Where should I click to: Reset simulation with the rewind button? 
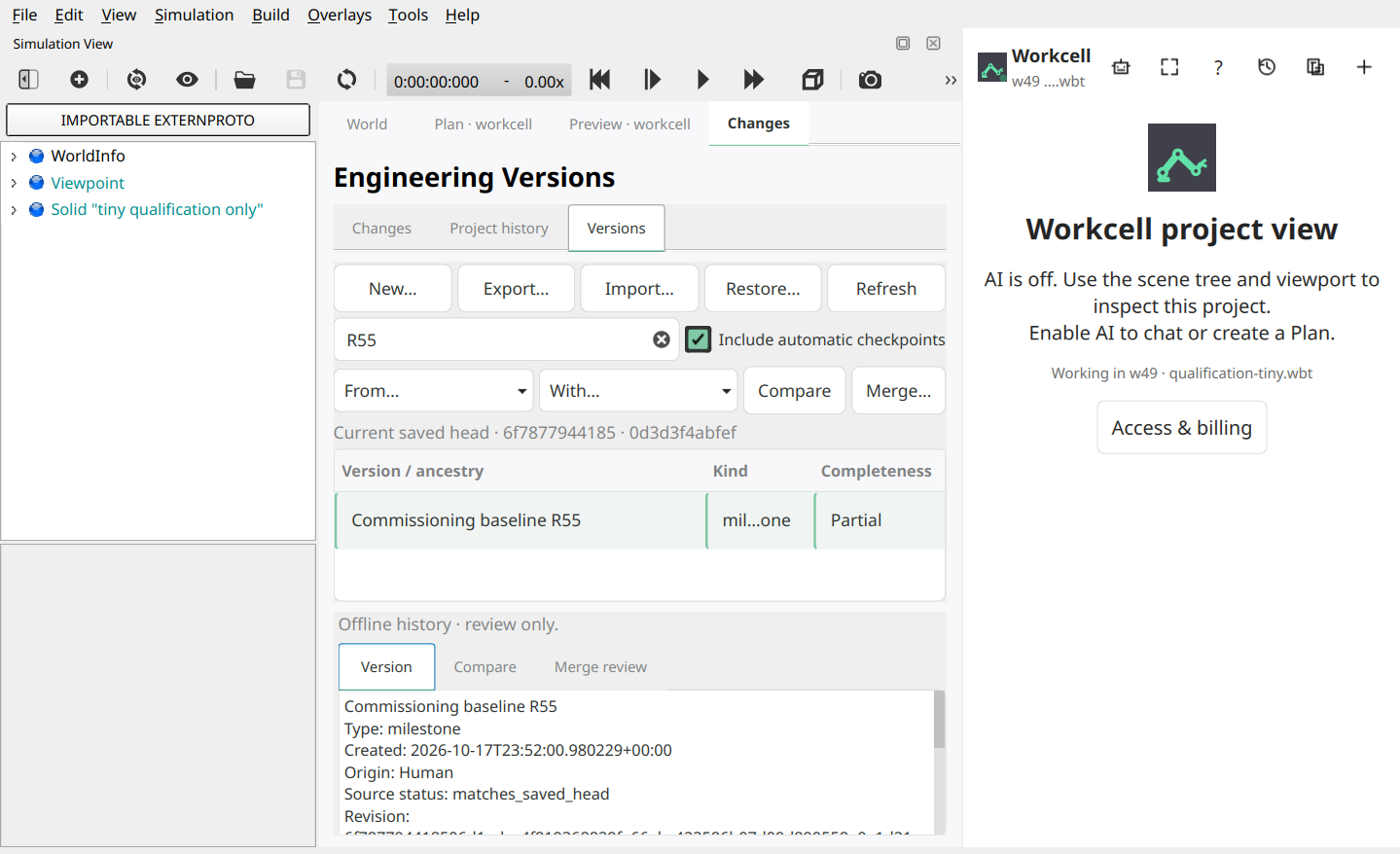click(x=599, y=80)
